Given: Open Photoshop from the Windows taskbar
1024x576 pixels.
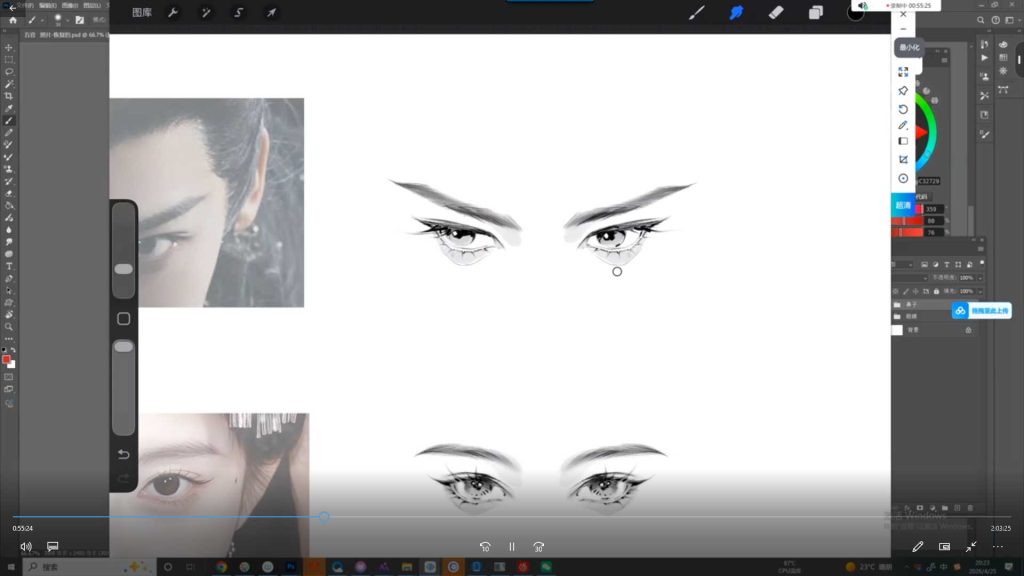Looking at the screenshot, I should (291, 567).
